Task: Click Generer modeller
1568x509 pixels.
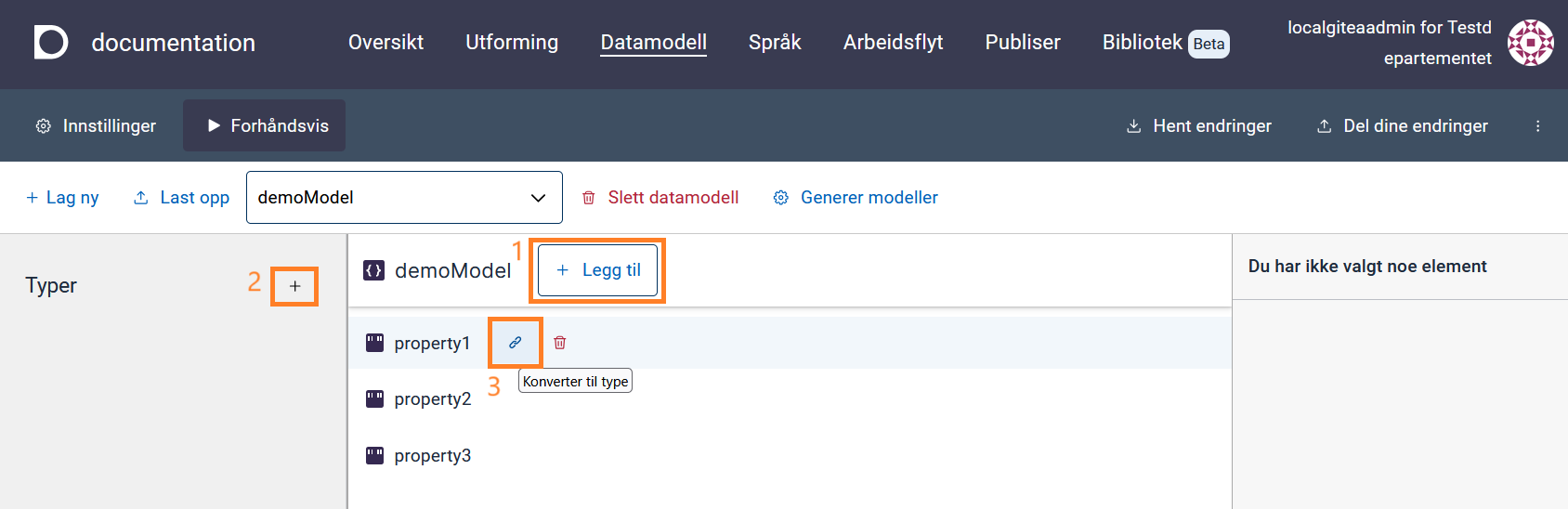Action: point(856,197)
